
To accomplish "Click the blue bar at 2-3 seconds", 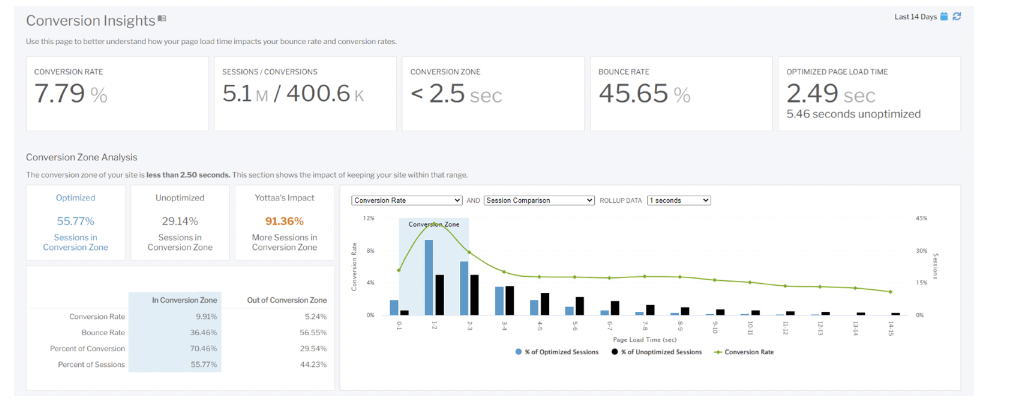I will [463, 288].
